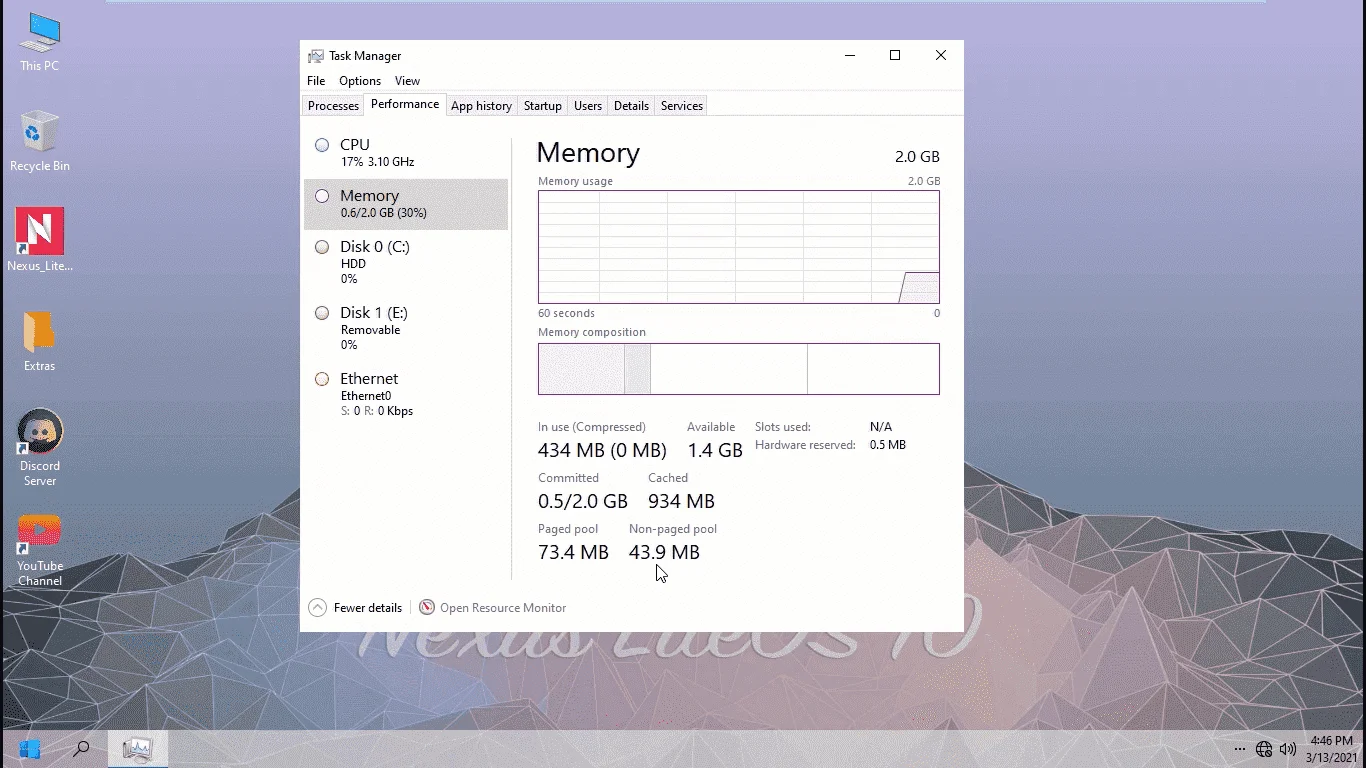Click the Slots used N/A value
Viewport: 1366px width, 768px height.
pyautogui.click(x=881, y=427)
